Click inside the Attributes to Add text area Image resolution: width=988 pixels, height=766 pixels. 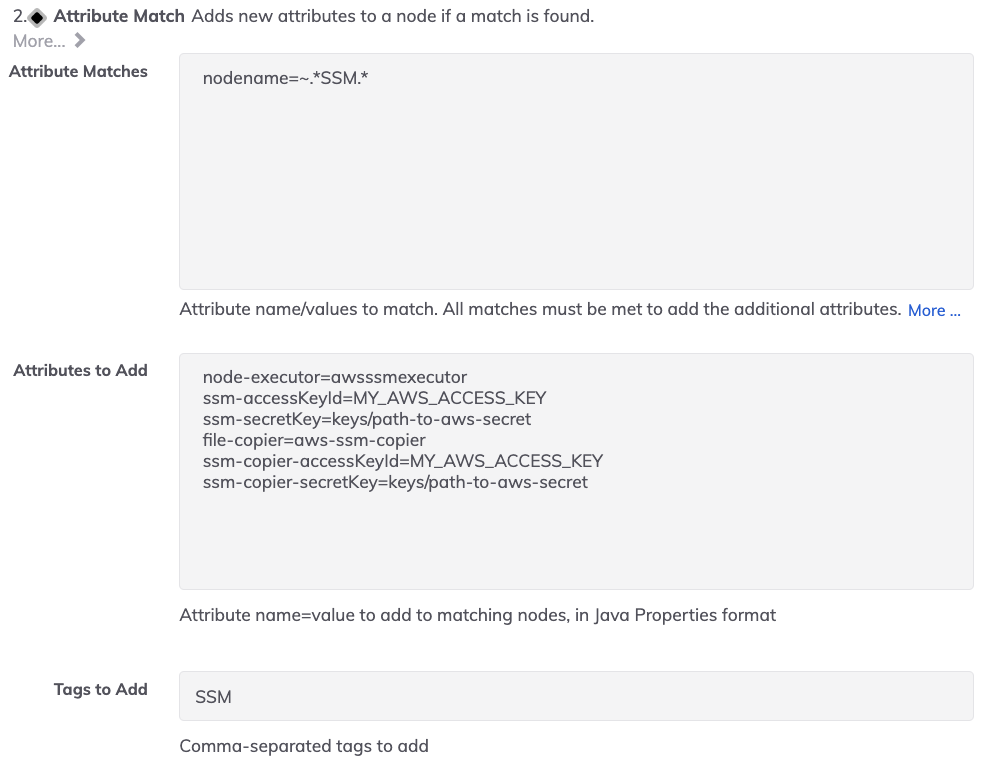[576, 470]
